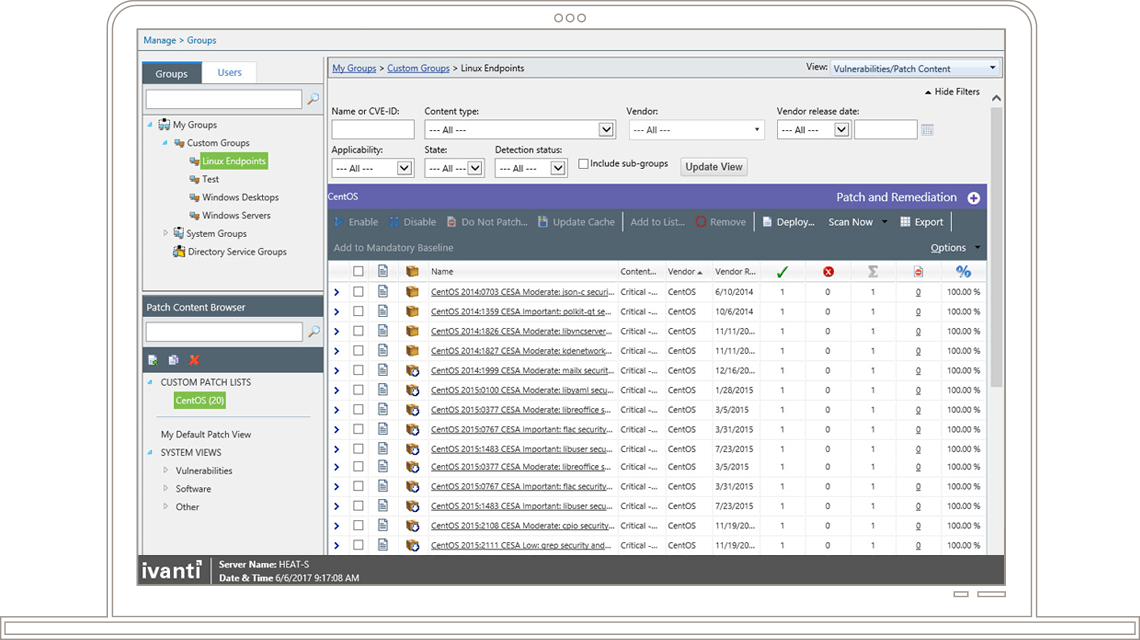Check the Include sub-groups checkbox

pyautogui.click(x=583, y=164)
